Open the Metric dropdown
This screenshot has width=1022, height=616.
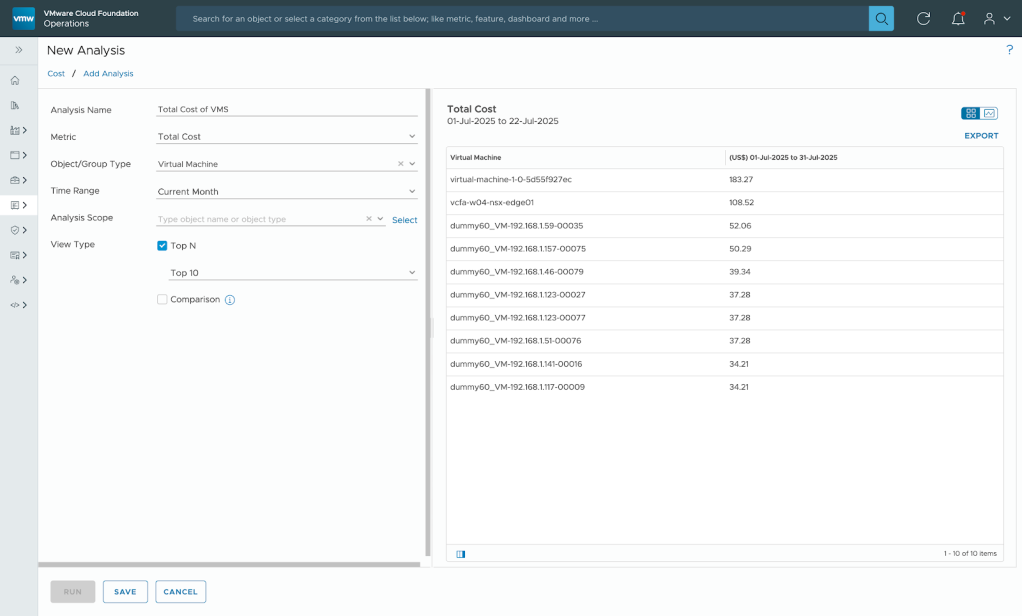point(287,136)
